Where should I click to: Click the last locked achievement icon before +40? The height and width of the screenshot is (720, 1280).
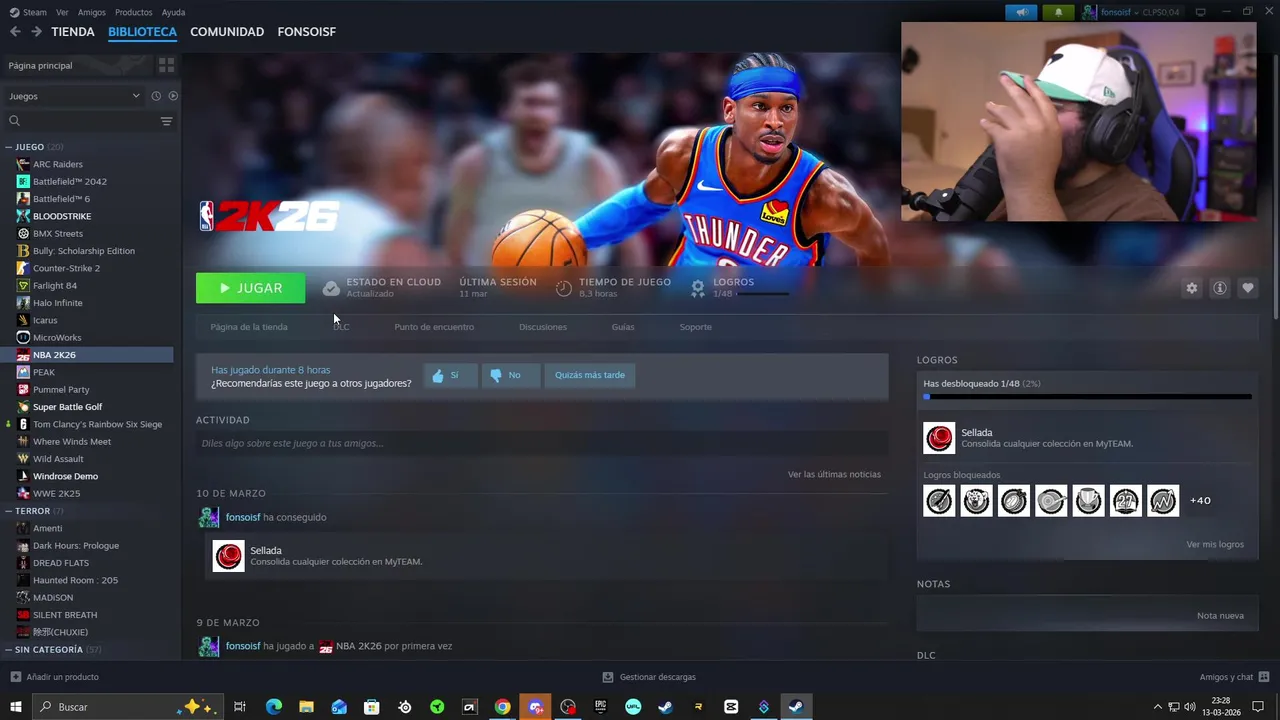(x=1163, y=500)
